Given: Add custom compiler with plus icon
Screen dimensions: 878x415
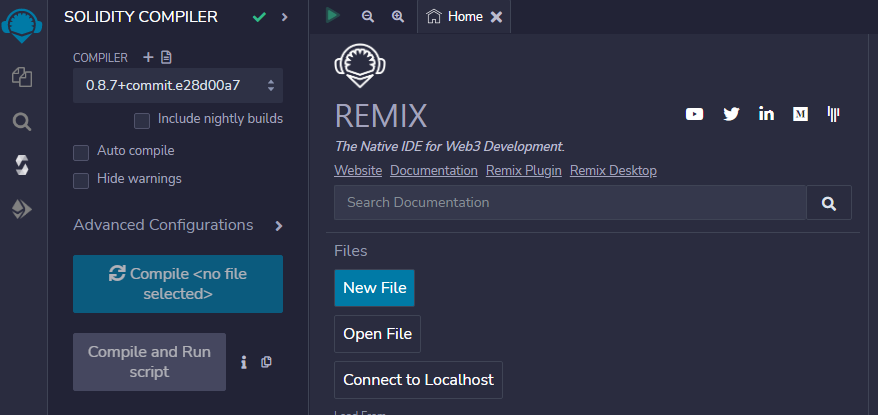Looking at the screenshot, I should 148,57.
